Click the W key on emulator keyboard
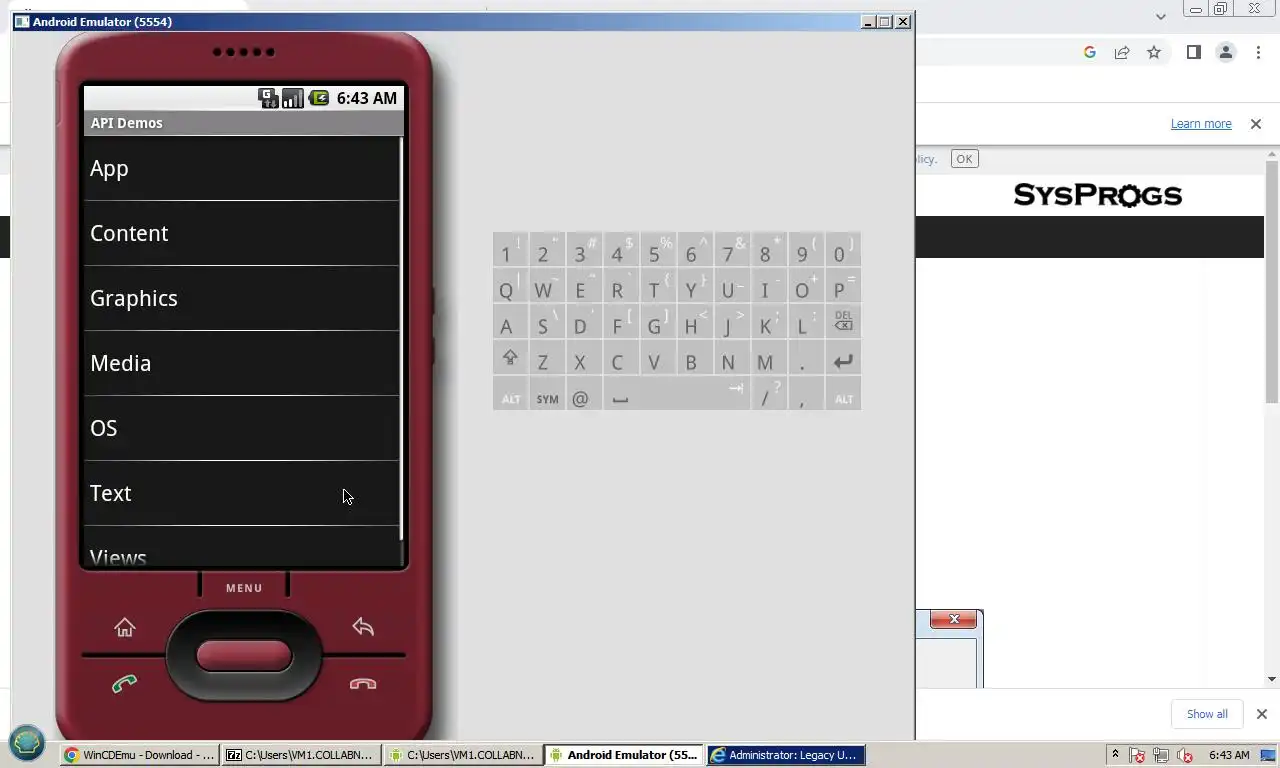The image size is (1280, 768). (x=547, y=286)
